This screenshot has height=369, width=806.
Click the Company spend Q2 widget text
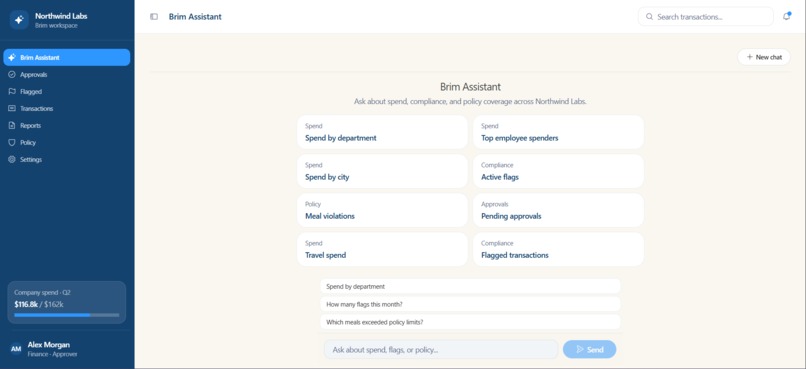pyautogui.click(x=42, y=292)
